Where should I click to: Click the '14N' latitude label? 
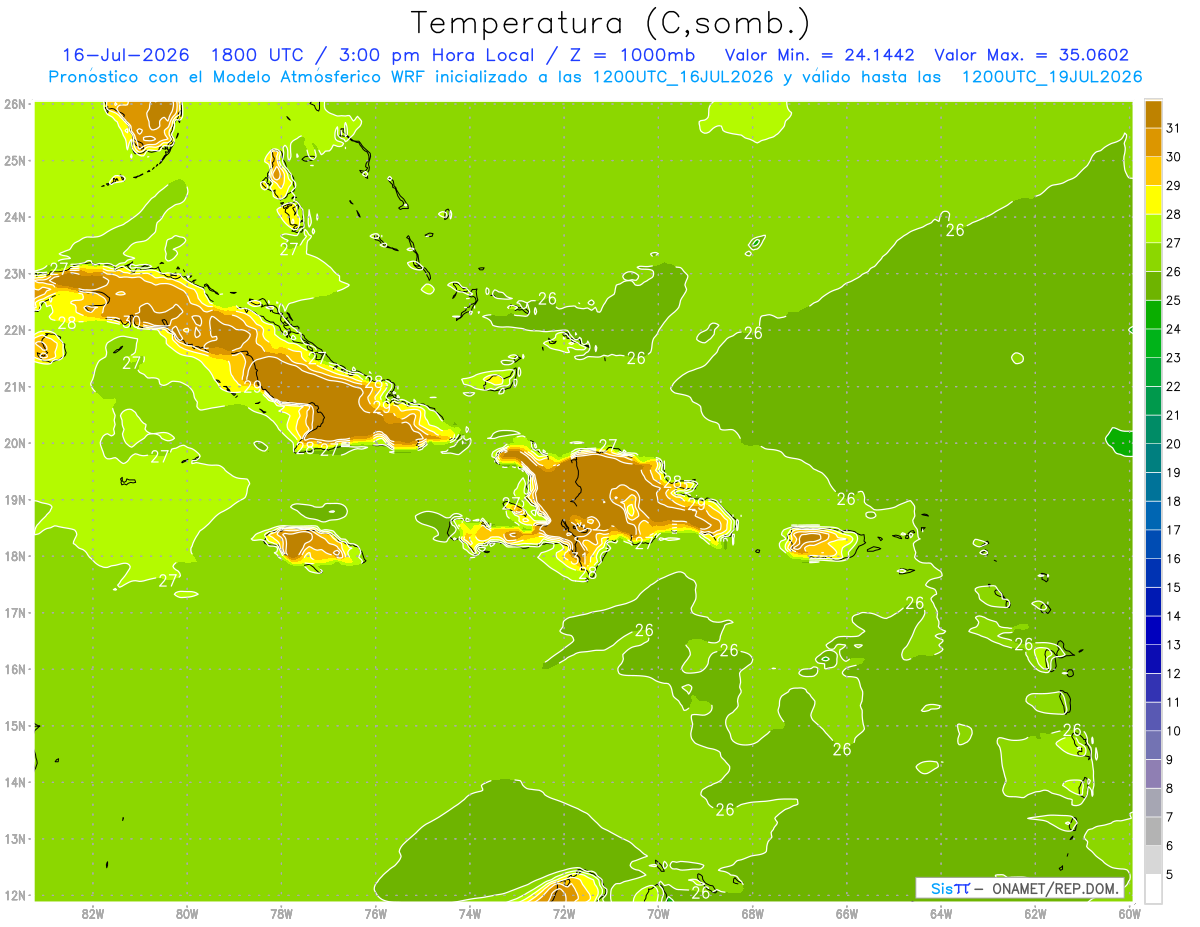(x=14, y=782)
